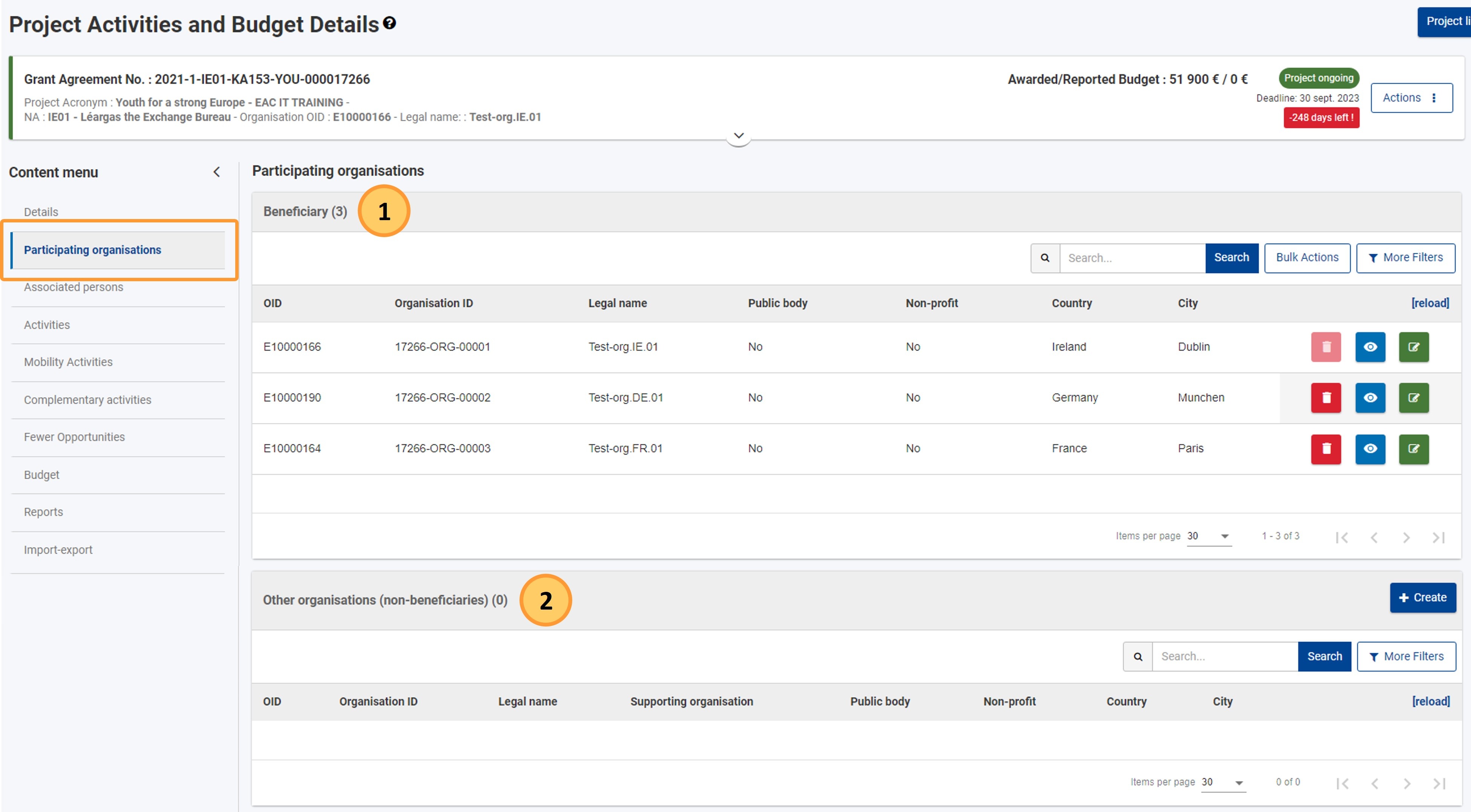This screenshot has width=1471, height=812.
Task: View Test-org.DE.01 organisation details
Action: pos(1370,397)
